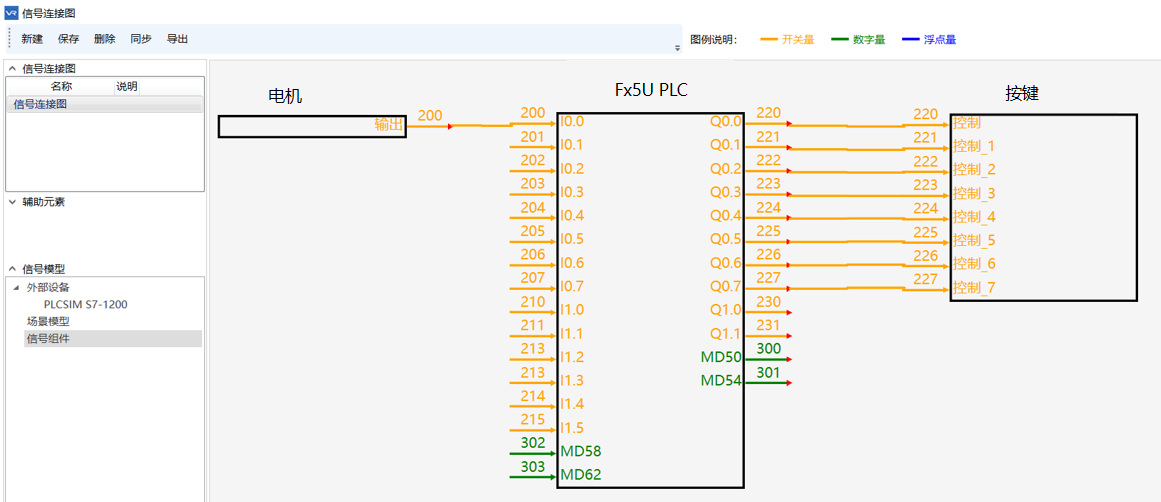Click the I1.5 input port
Image resolution: width=1161 pixels, height=502 pixels.
point(573,428)
